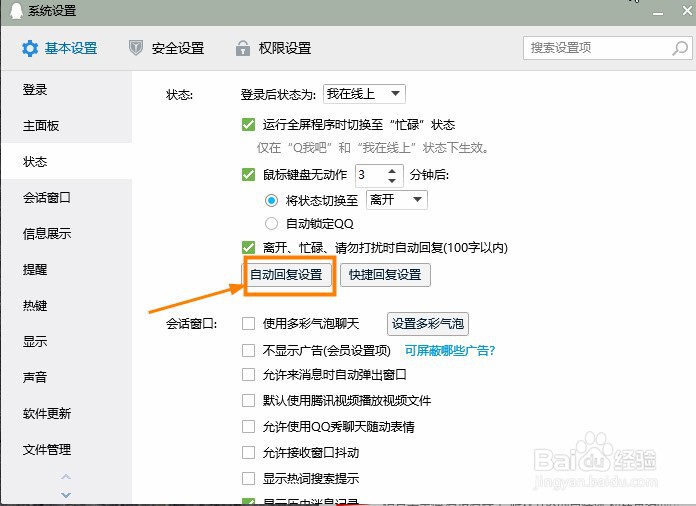The width and height of the screenshot is (696, 506).
Task: Select 提醒 in the sidebar
Action: tap(67, 269)
